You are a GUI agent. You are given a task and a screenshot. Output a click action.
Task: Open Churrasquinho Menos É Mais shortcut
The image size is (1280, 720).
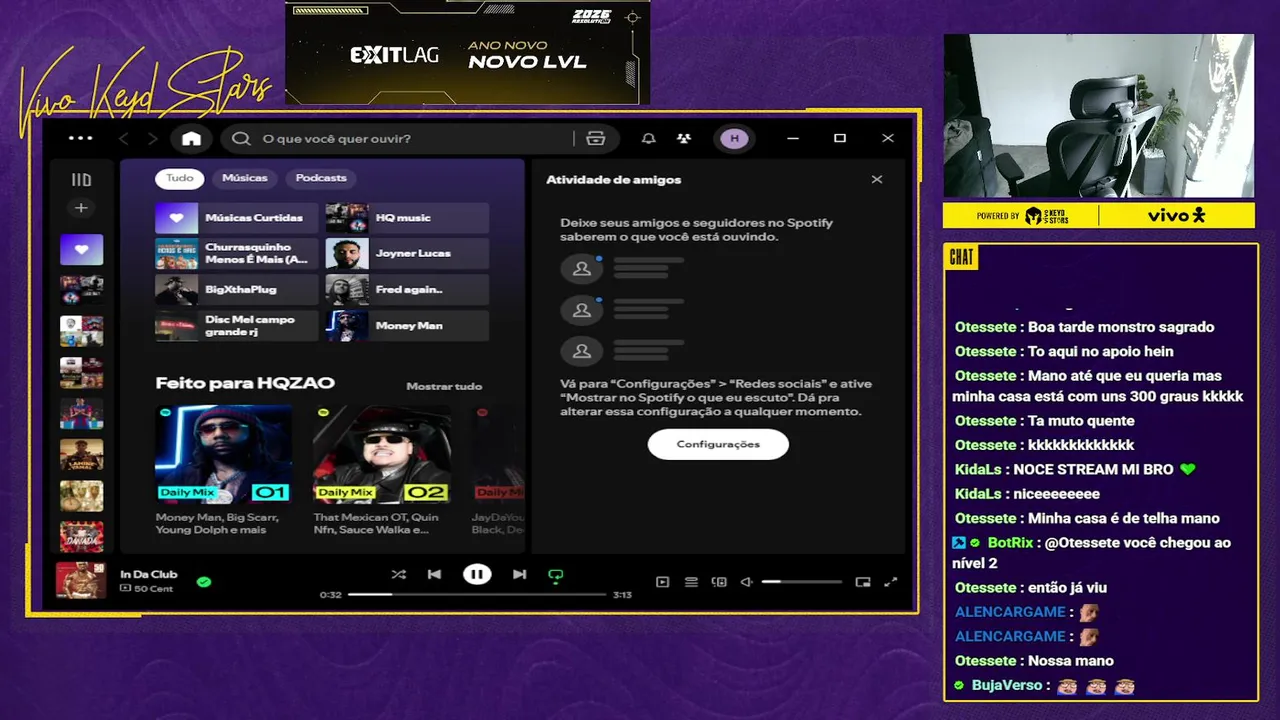(236, 253)
